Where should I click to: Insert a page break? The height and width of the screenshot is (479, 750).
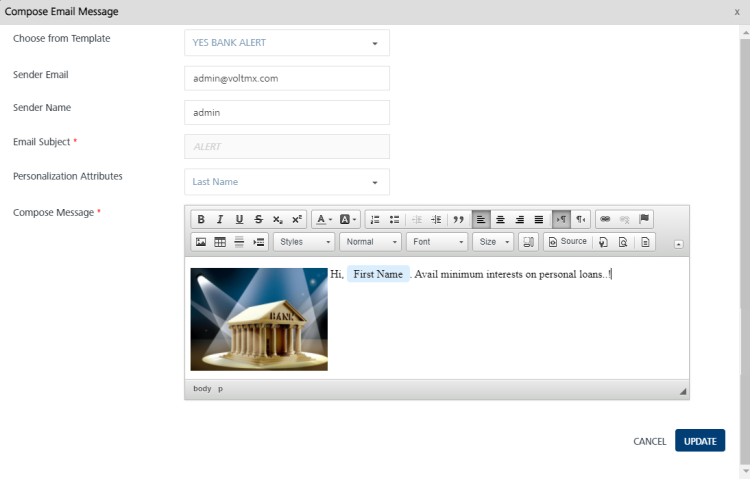[258, 242]
